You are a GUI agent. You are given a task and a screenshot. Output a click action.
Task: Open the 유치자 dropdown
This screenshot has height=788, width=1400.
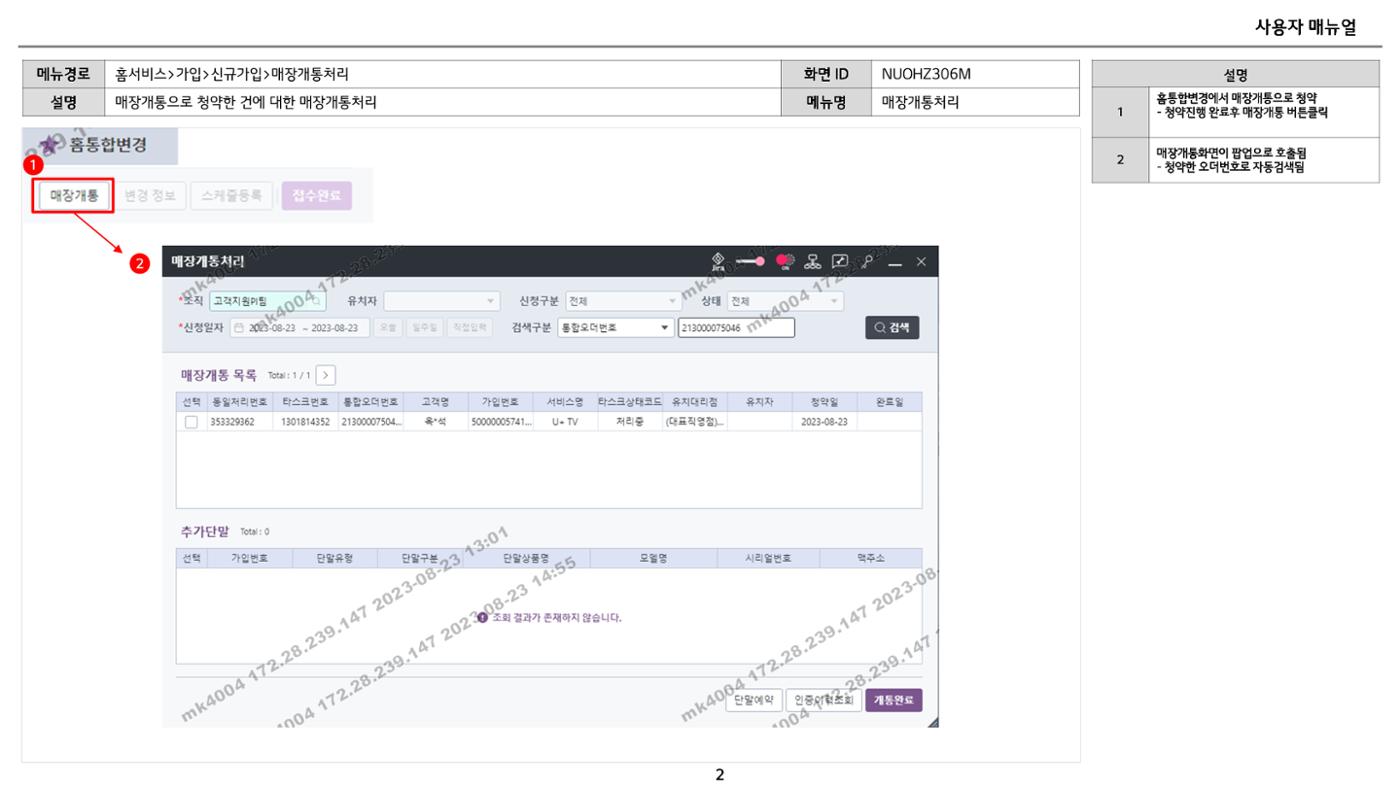click(441, 301)
